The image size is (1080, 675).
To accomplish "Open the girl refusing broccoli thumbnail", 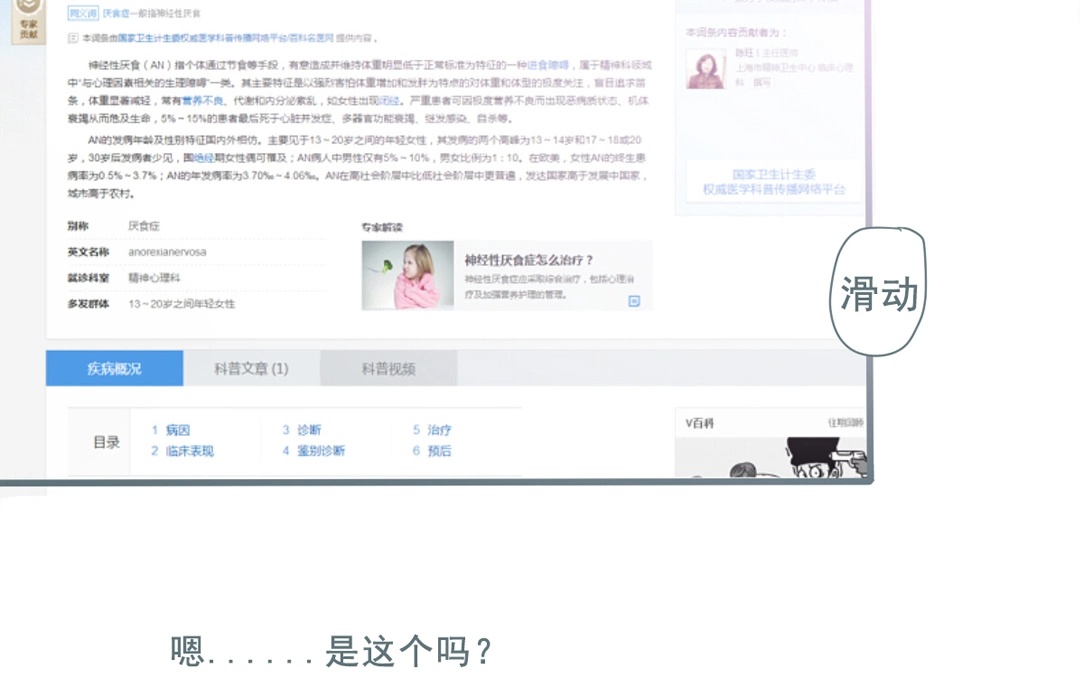I will click(407, 275).
